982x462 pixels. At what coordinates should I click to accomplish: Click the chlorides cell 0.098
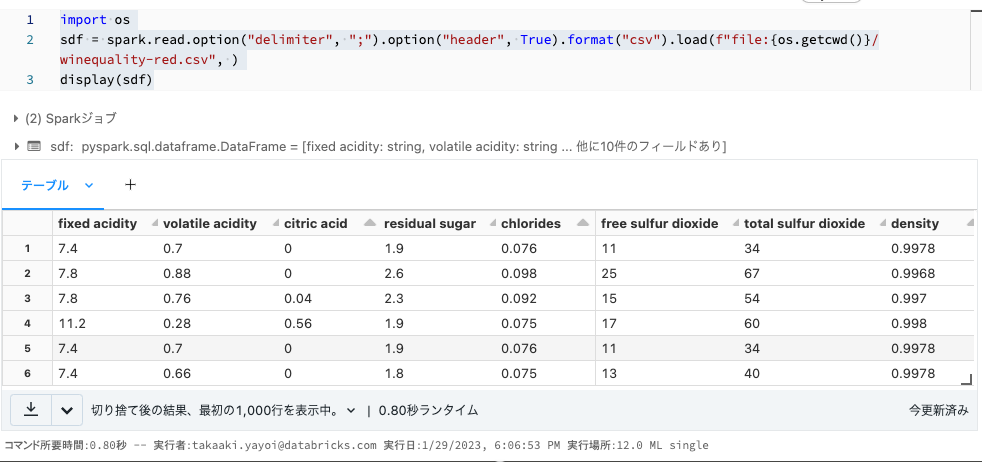pos(519,274)
